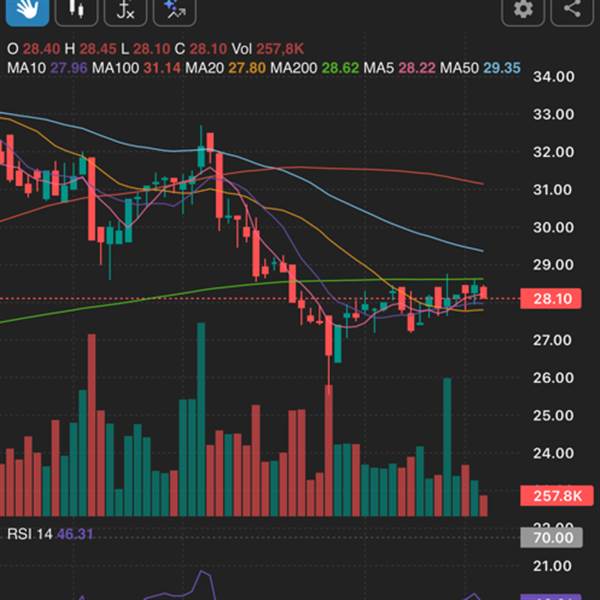This screenshot has width=600, height=600.
Task: Click the open price O 28.40
Action: click(x=34, y=49)
